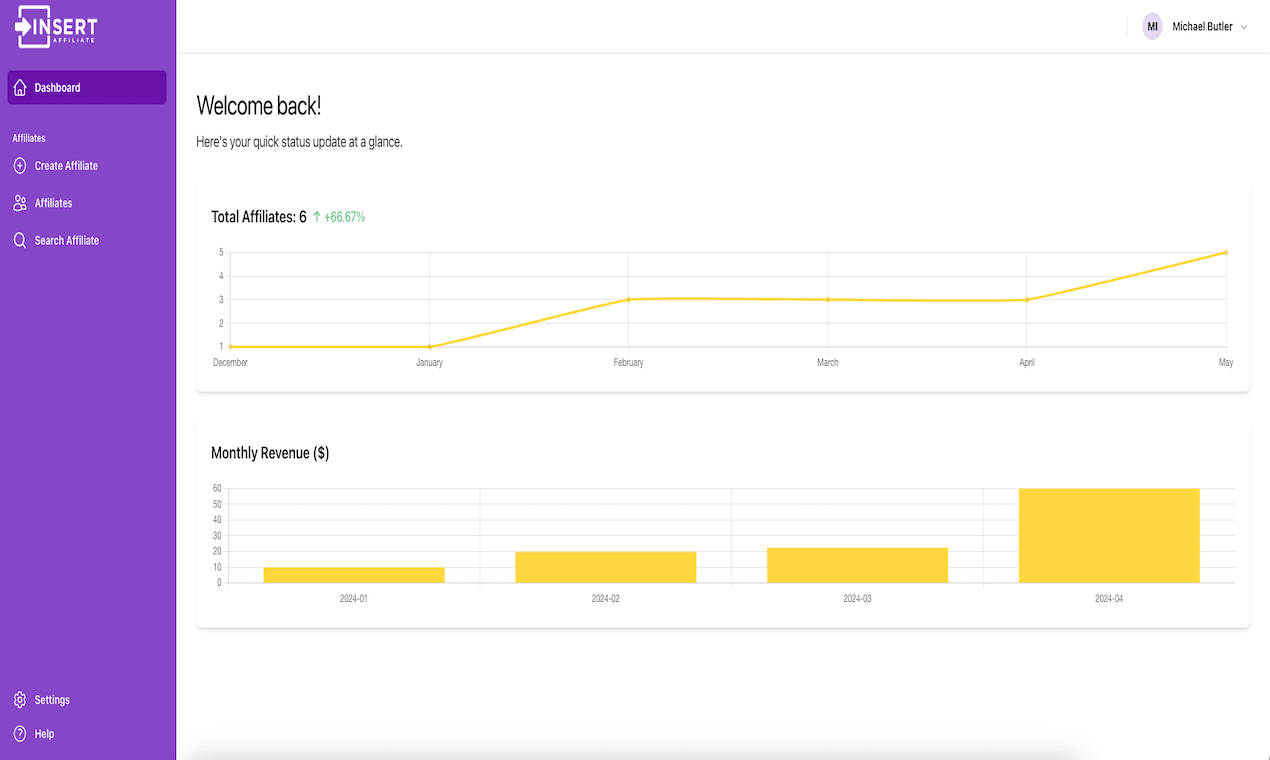Click the 2024-01 revenue bar
The height and width of the screenshot is (760, 1270).
[354, 575]
